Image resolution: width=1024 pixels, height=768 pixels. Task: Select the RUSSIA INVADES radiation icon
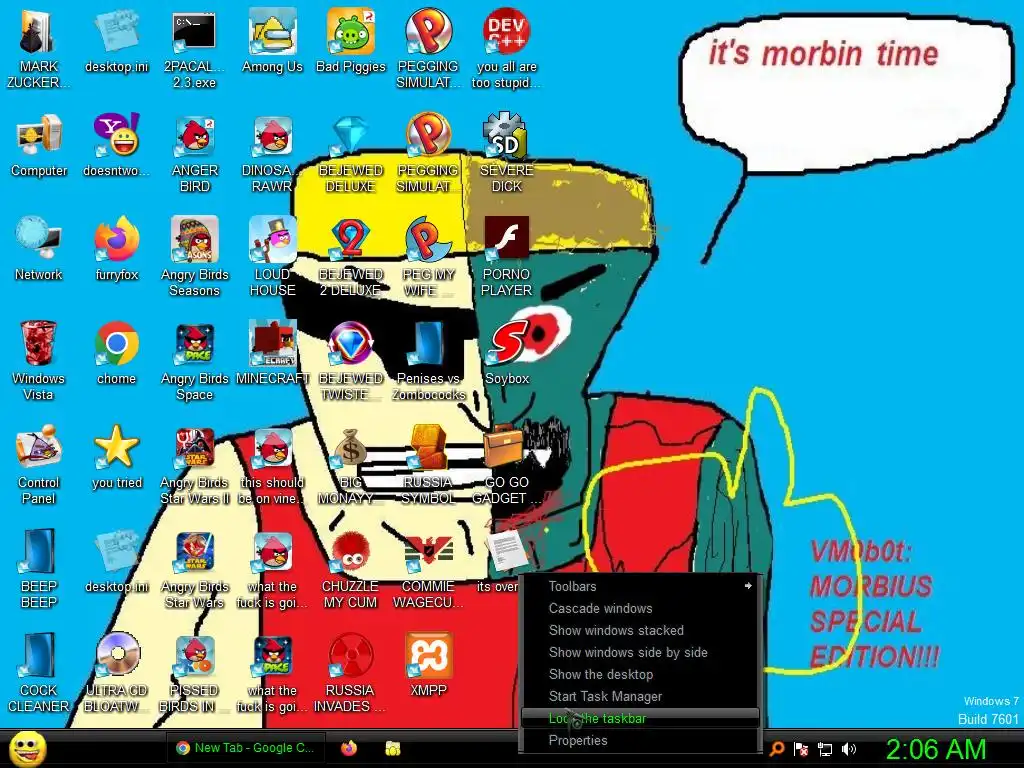pos(351,673)
